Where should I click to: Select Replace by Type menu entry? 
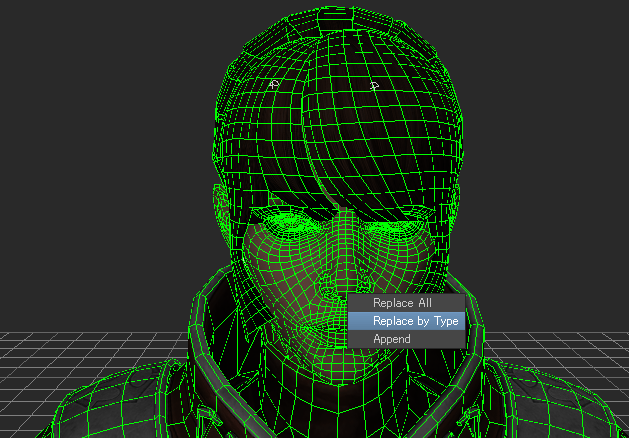click(x=406, y=321)
